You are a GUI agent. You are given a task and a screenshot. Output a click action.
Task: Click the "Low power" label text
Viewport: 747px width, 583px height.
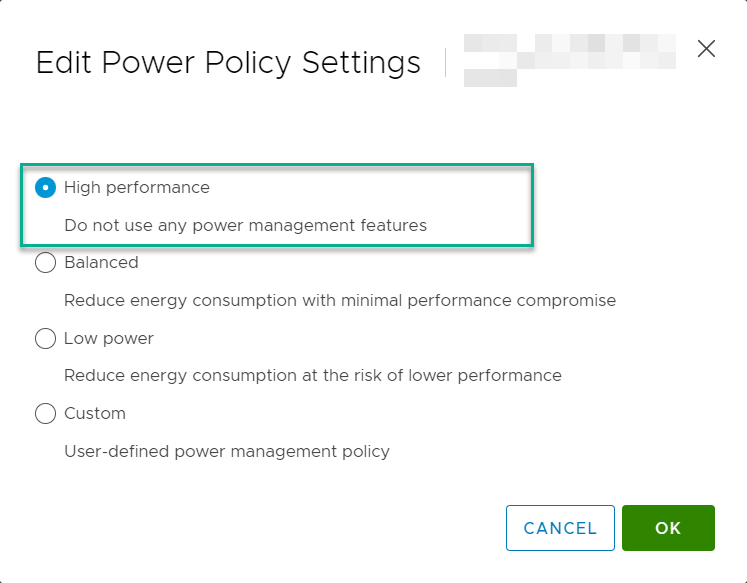[x=109, y=339]
